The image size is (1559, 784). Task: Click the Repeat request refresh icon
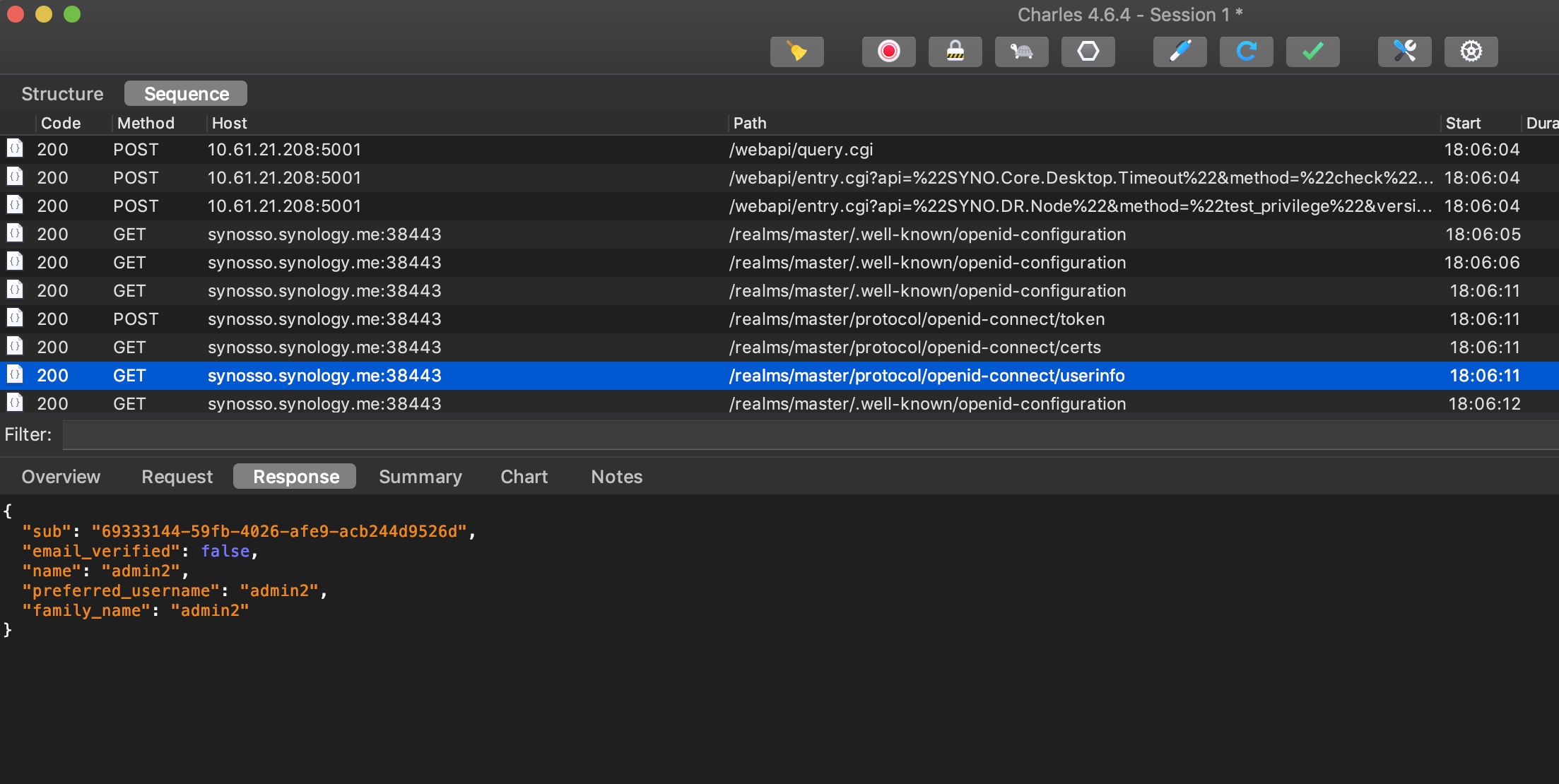(1246, 52)
